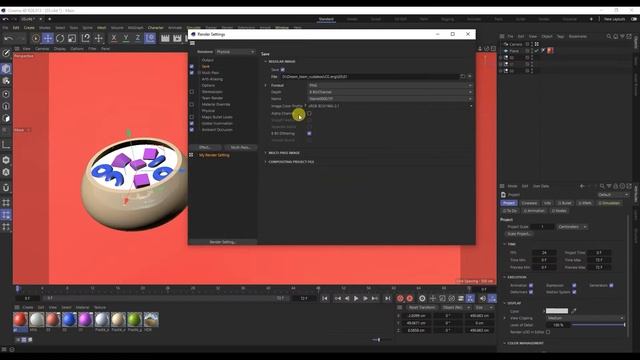
Task: Select the Model mode cube icon in left sidebar
Action: point(6,69)
